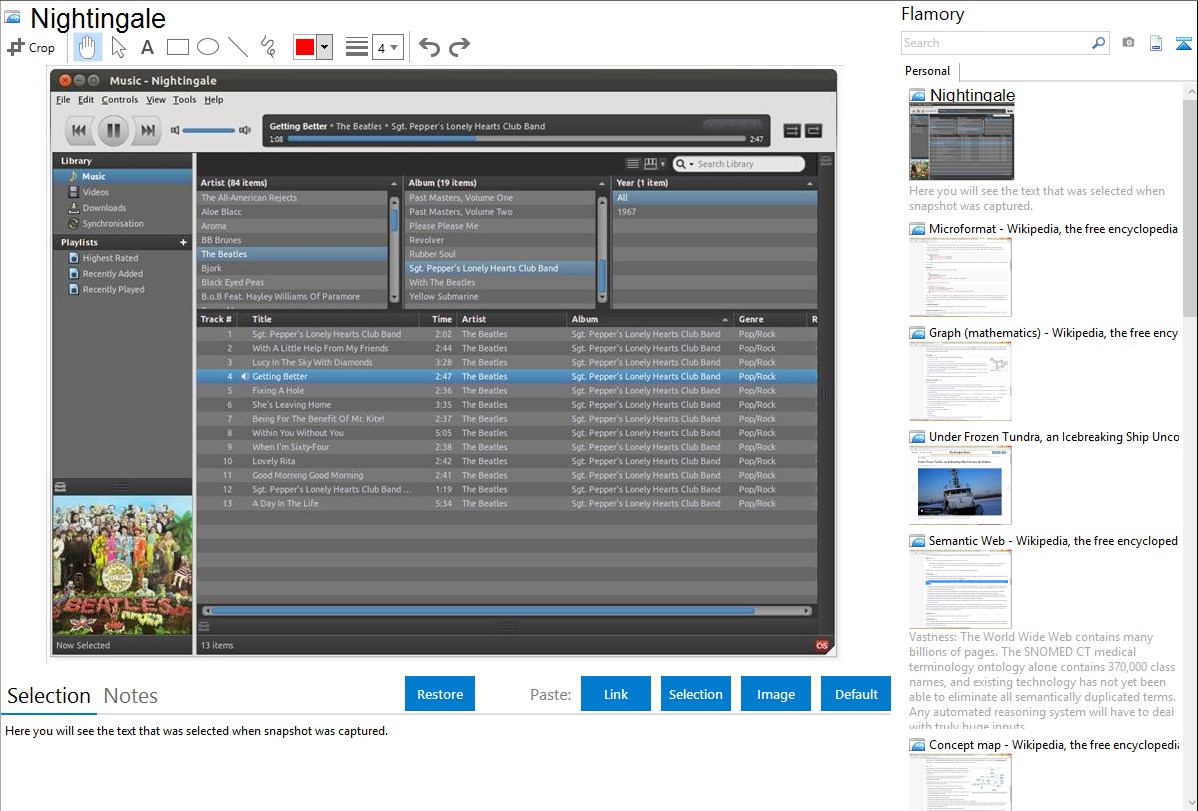Pick the ellipse shape tool
Screen dimensions: 1198x811
tap(208, 47)
